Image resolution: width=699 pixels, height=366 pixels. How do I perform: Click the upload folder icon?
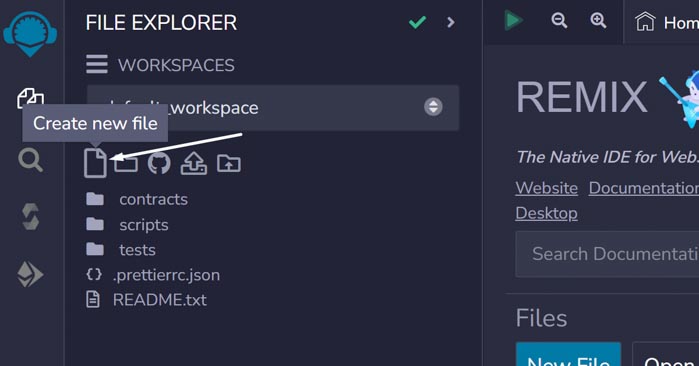point(229,164)
